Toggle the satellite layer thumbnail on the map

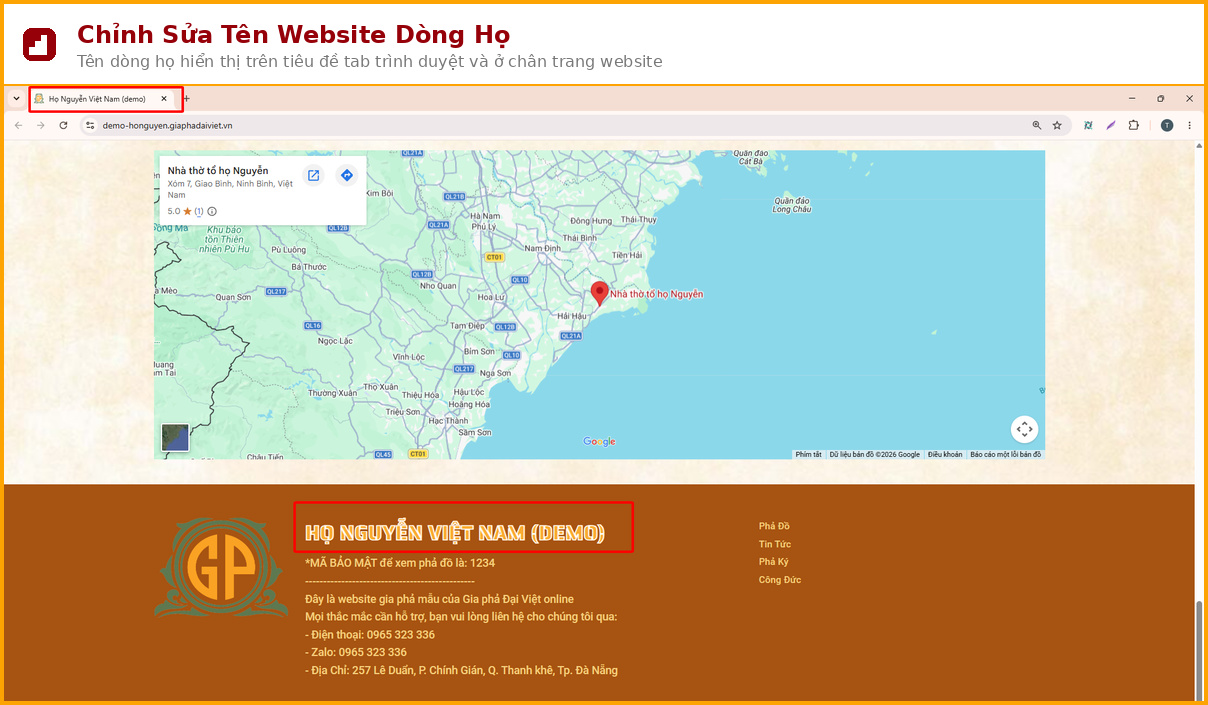(x=175, y=438)
